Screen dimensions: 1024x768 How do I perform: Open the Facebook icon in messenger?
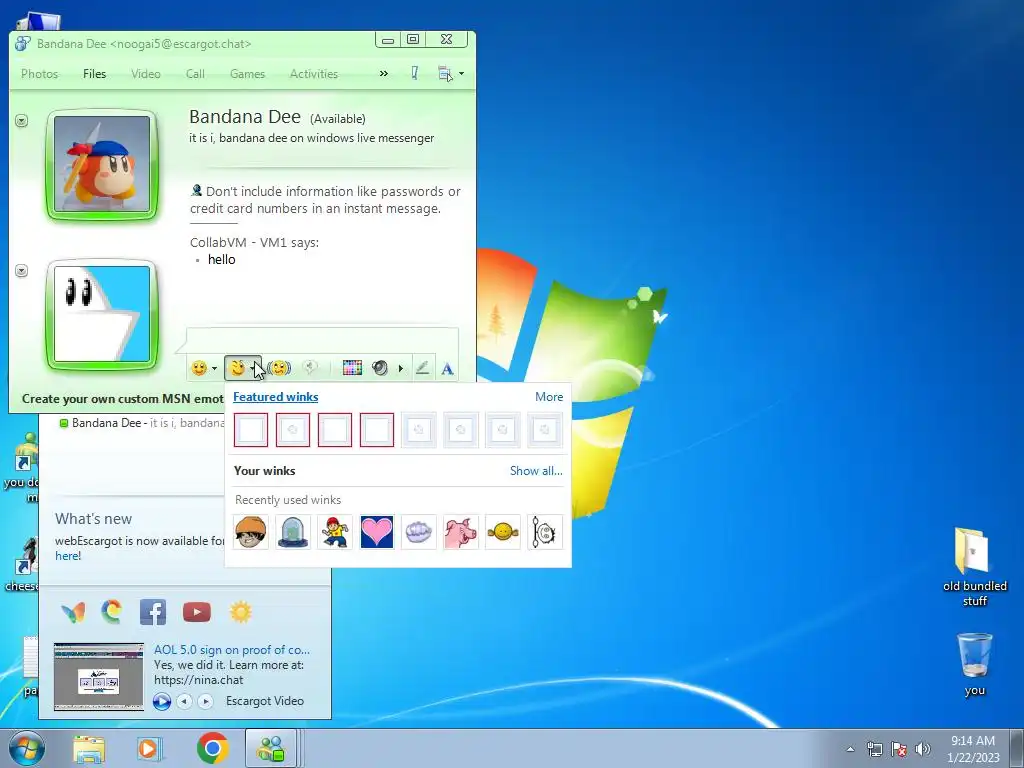click(x=153, y=612)
